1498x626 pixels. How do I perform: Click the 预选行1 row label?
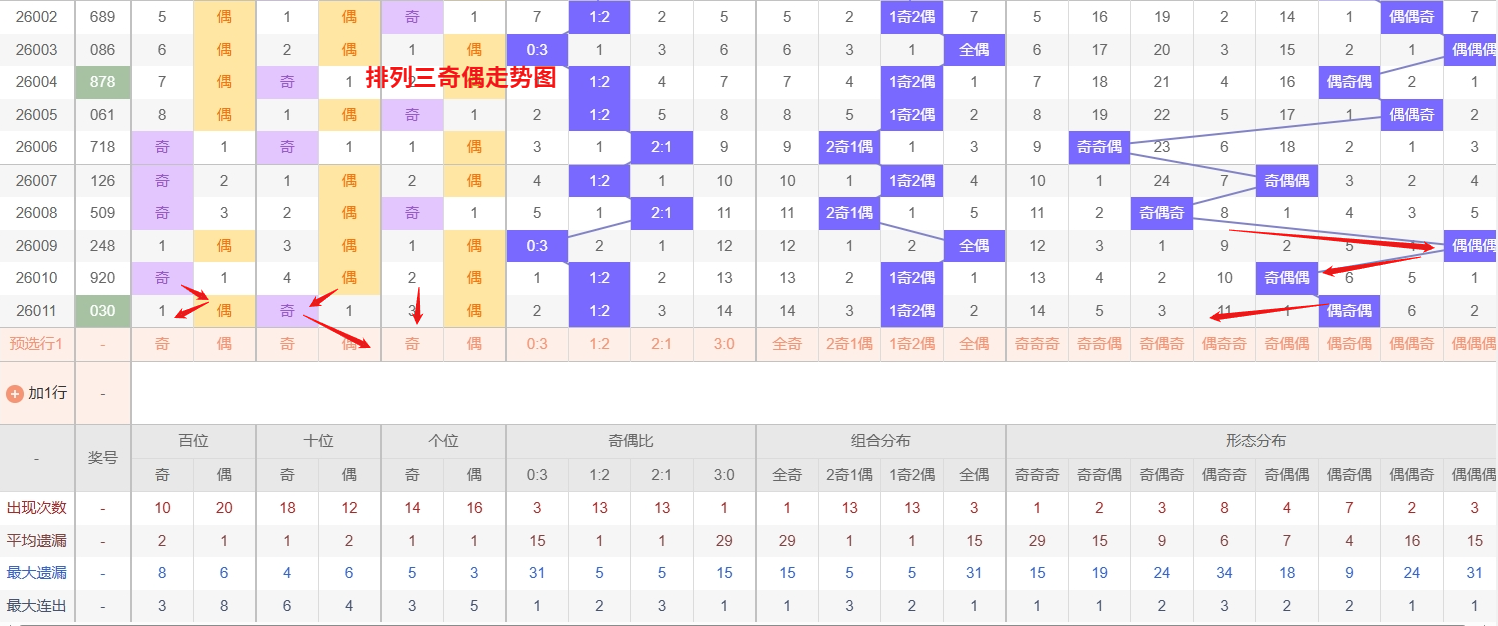click(x=37, y=343)
